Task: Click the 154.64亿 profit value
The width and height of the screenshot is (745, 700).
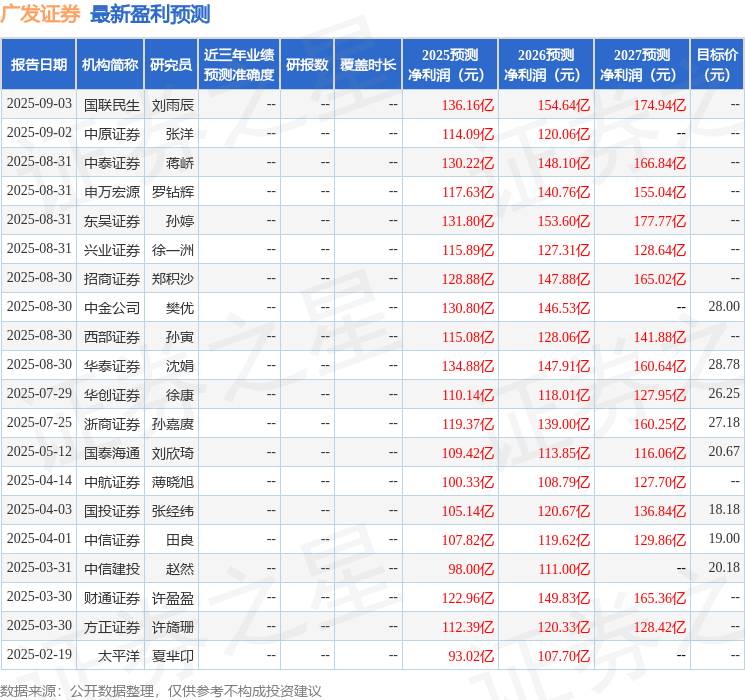Action: [564, 105]
